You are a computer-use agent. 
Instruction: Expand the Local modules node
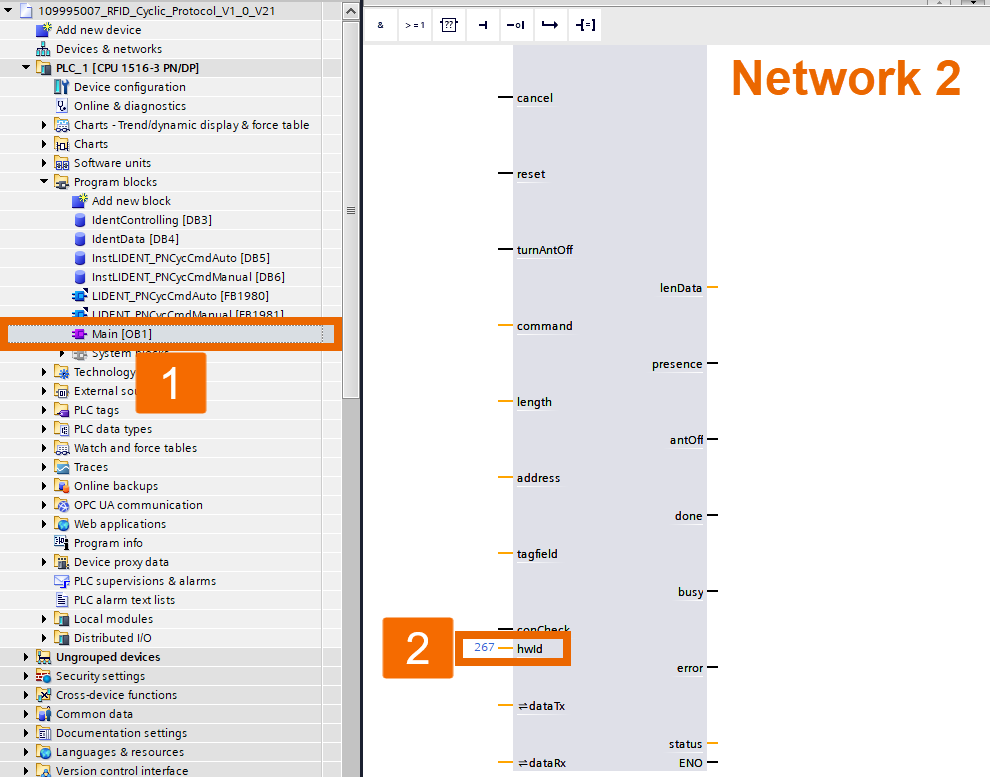click(x=44, y=619)
